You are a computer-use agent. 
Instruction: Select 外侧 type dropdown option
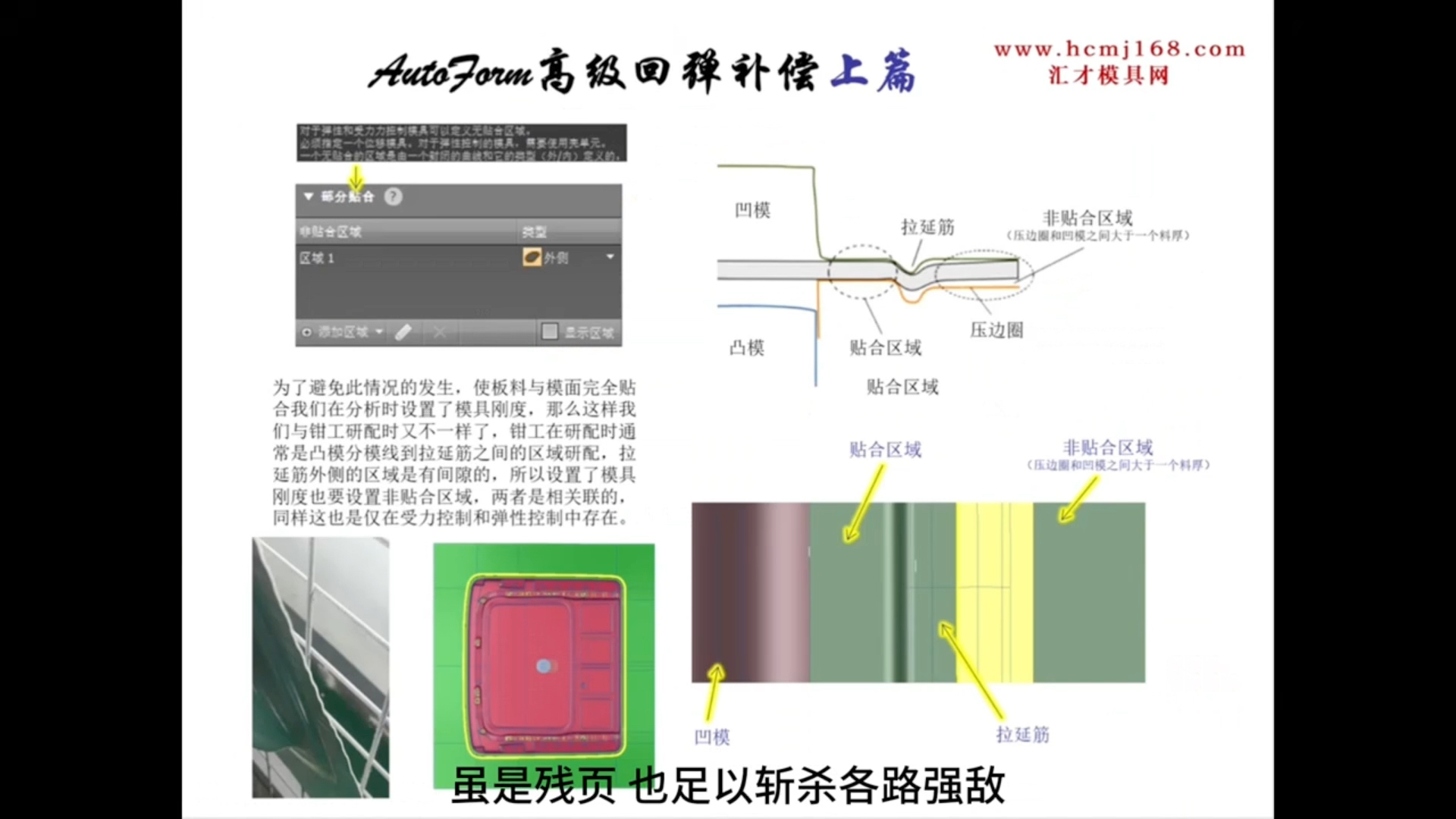[x=565, y=257]
